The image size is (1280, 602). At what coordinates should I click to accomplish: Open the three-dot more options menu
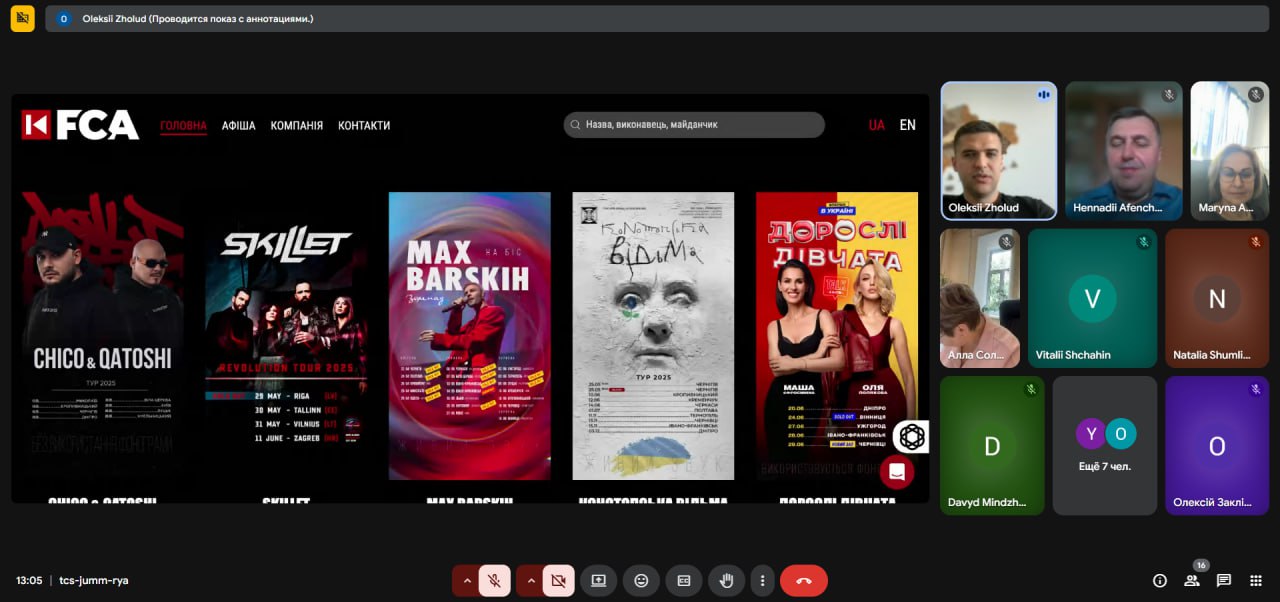point(762,580)
